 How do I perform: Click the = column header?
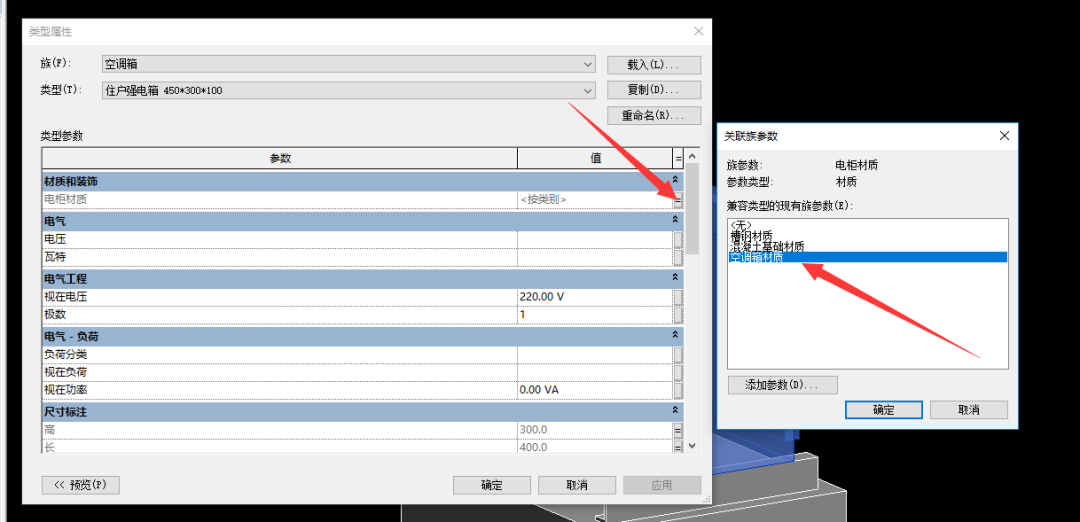coord(678,158)
